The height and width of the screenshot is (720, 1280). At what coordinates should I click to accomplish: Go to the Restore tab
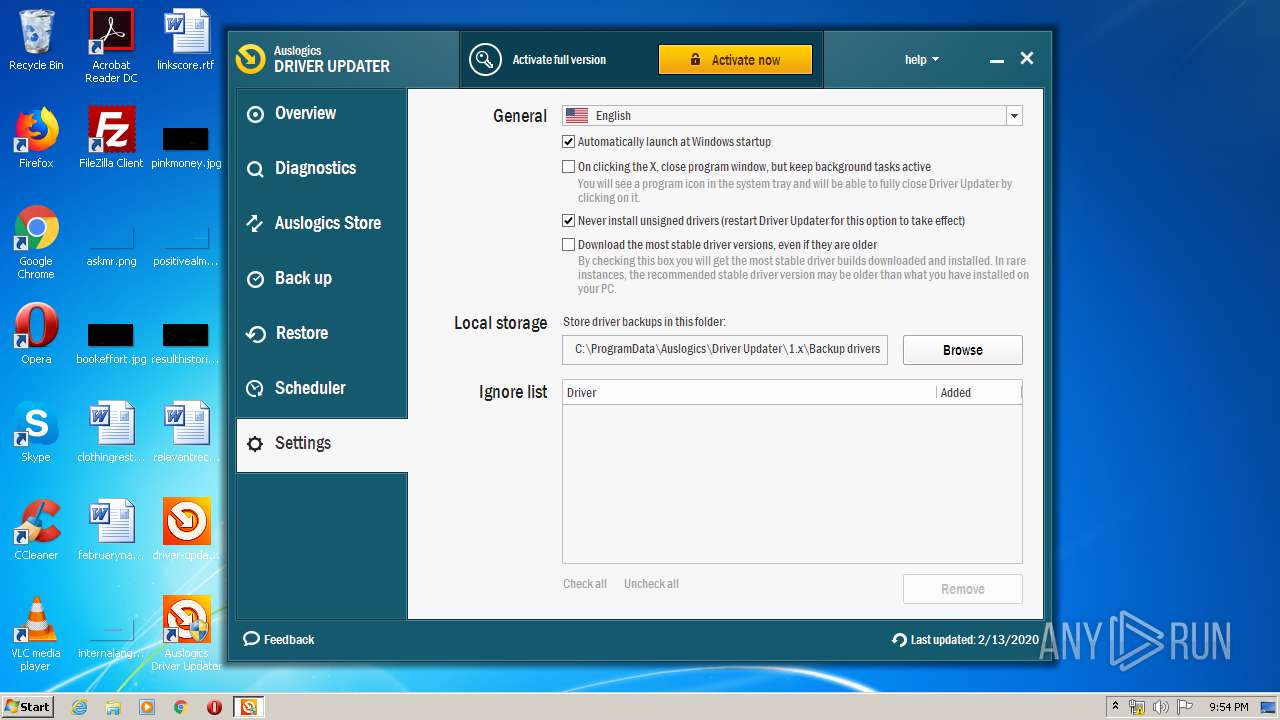[322, 334]
